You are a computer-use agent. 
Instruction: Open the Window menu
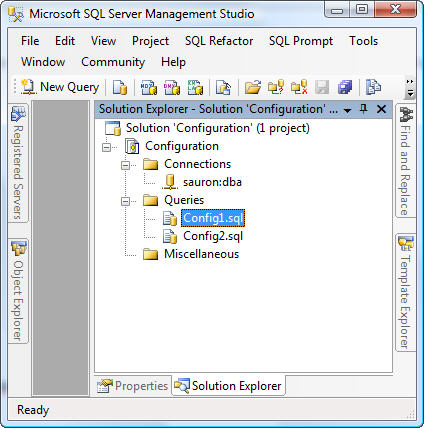(43, 62)
